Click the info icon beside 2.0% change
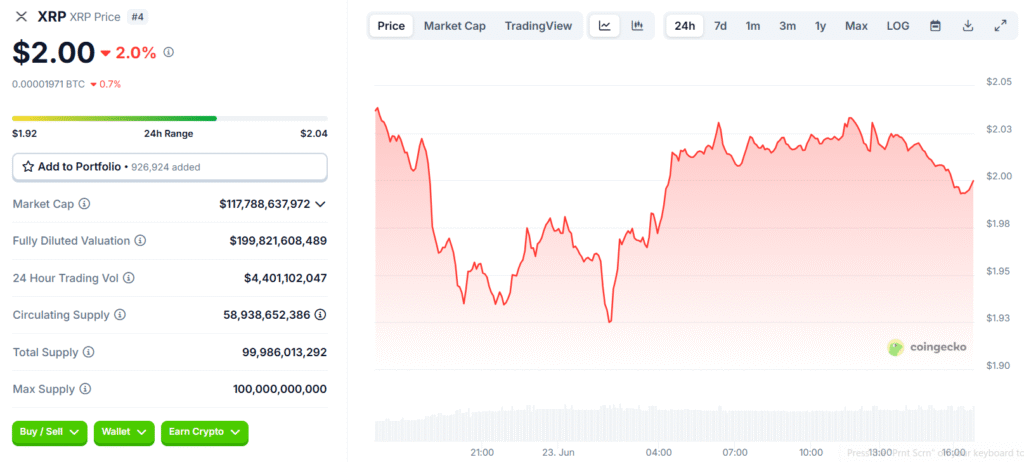This screenshot has height=462, width=1024. point(168,52)
